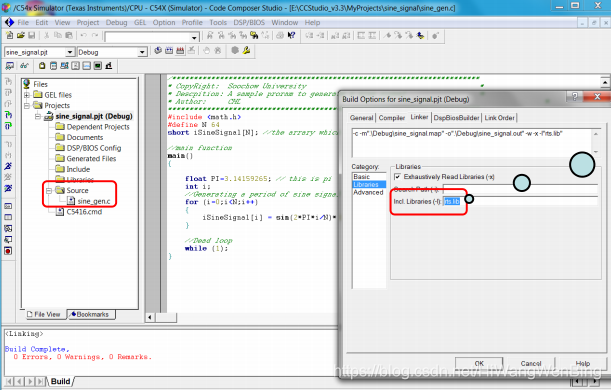
Task: Click the Save floppy disk icon
Action: 31,36
